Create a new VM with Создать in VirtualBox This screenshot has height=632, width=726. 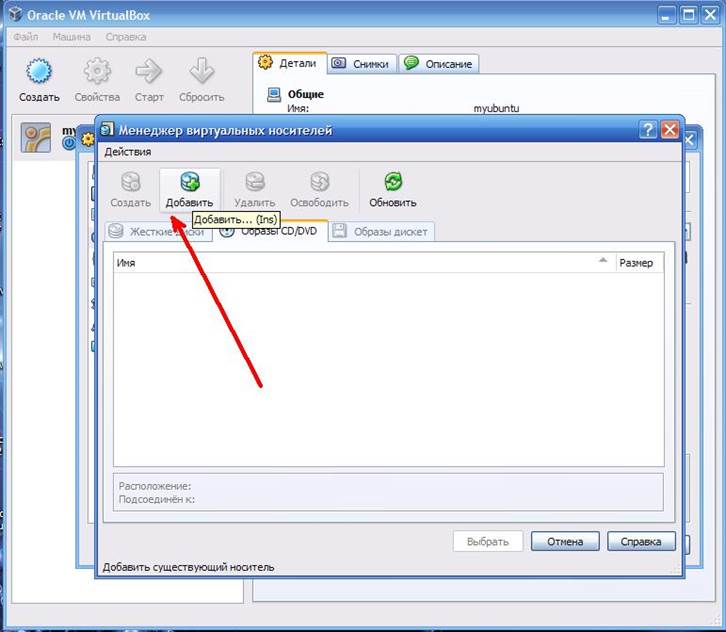pyautogui.click(x=39, y=80)
